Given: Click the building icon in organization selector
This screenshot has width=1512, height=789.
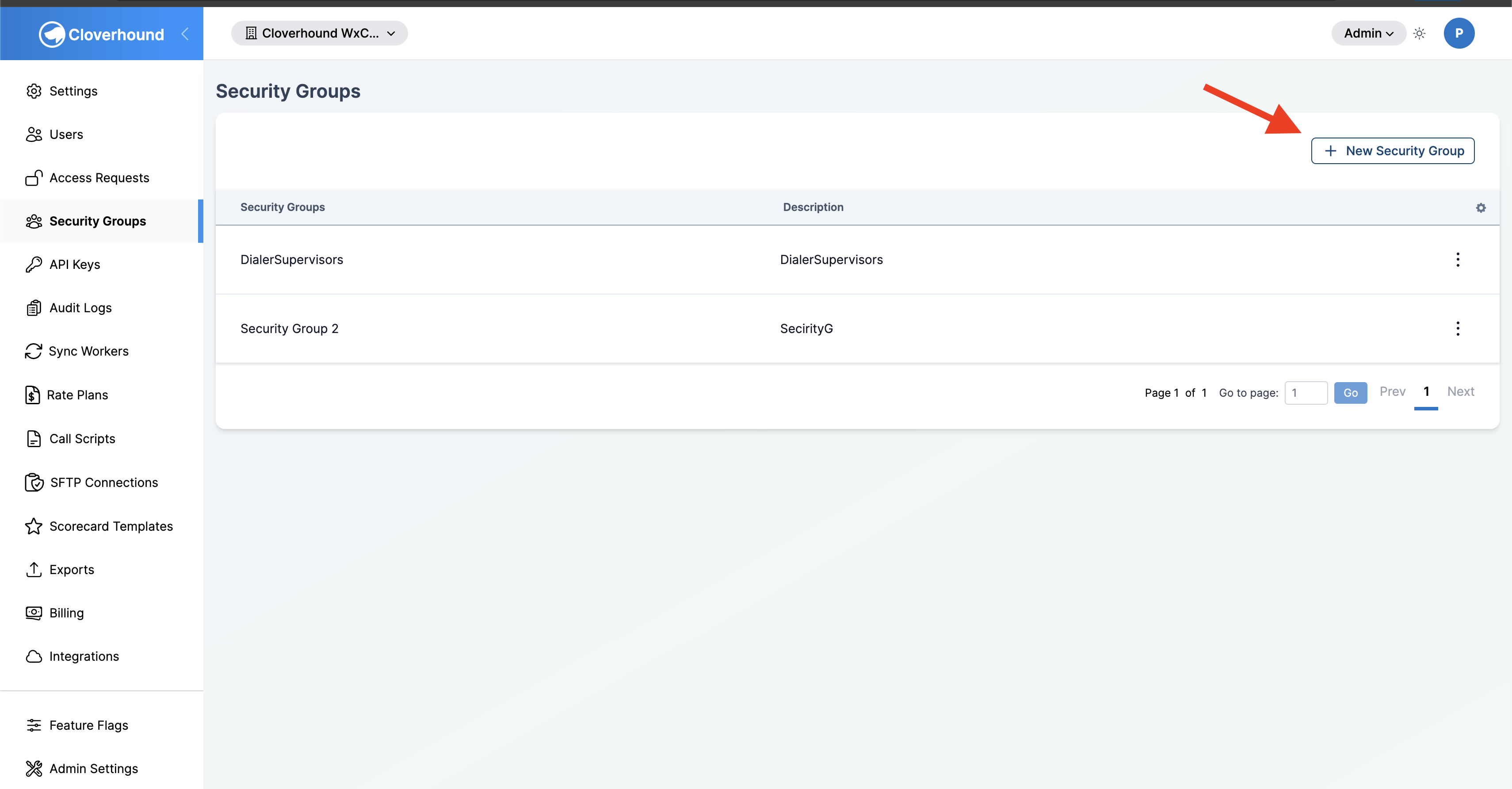Looking at the screenshot, I should (x=251, y=34).
